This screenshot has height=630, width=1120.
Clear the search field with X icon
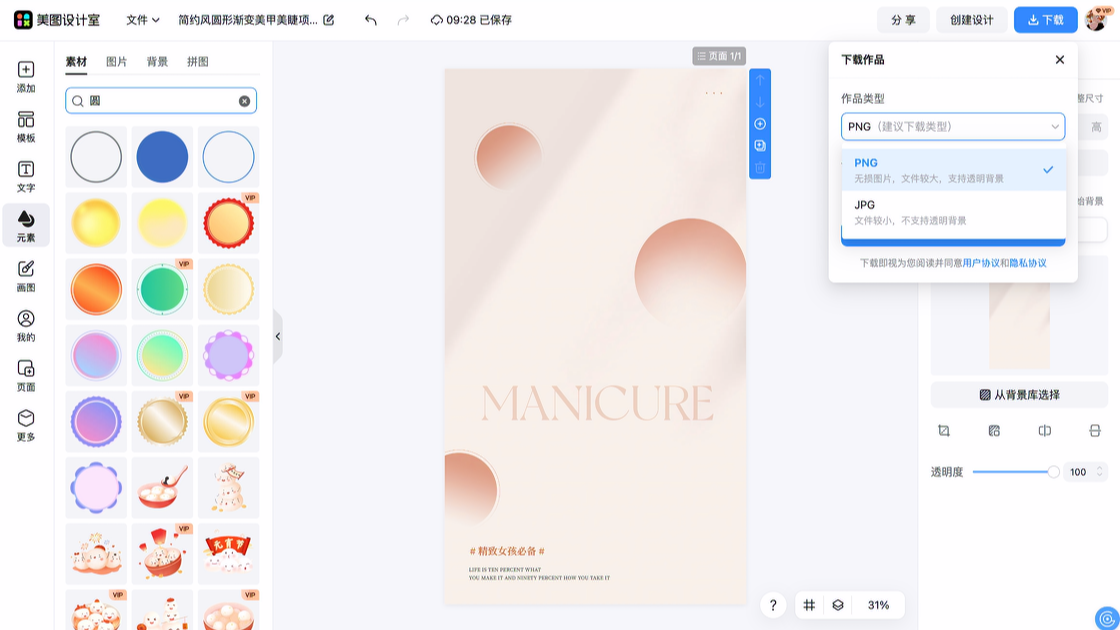tap(244, 101)
